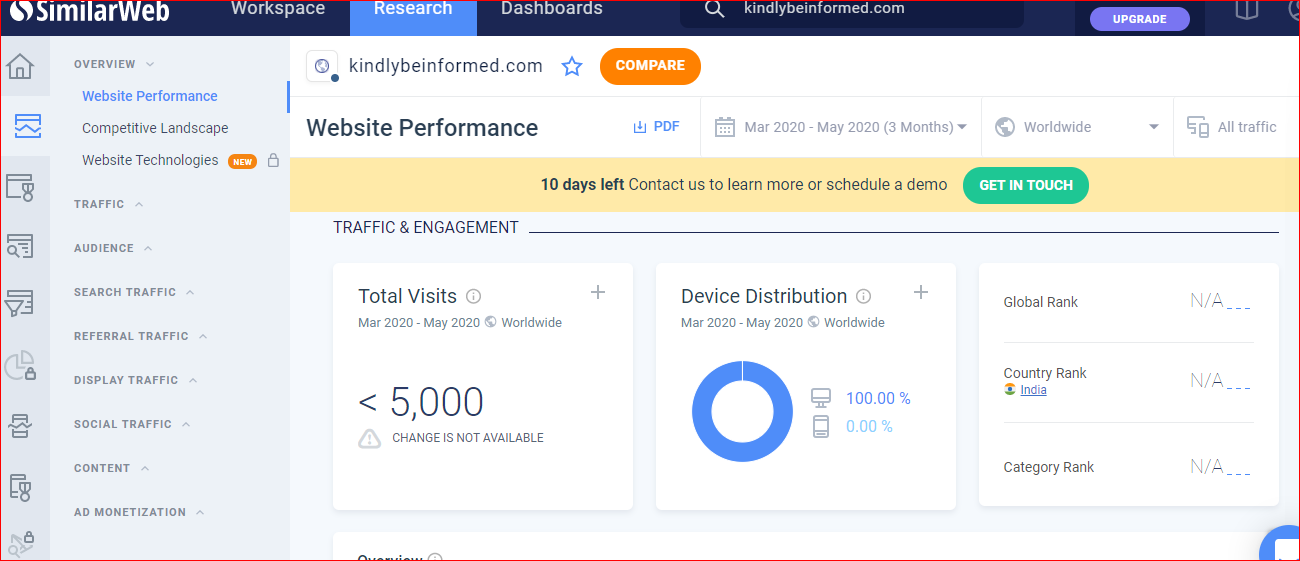This screenshot has height=561, width=1300.
Task: Open the Worldwide country dropdown
Action: coord(1077,127)
